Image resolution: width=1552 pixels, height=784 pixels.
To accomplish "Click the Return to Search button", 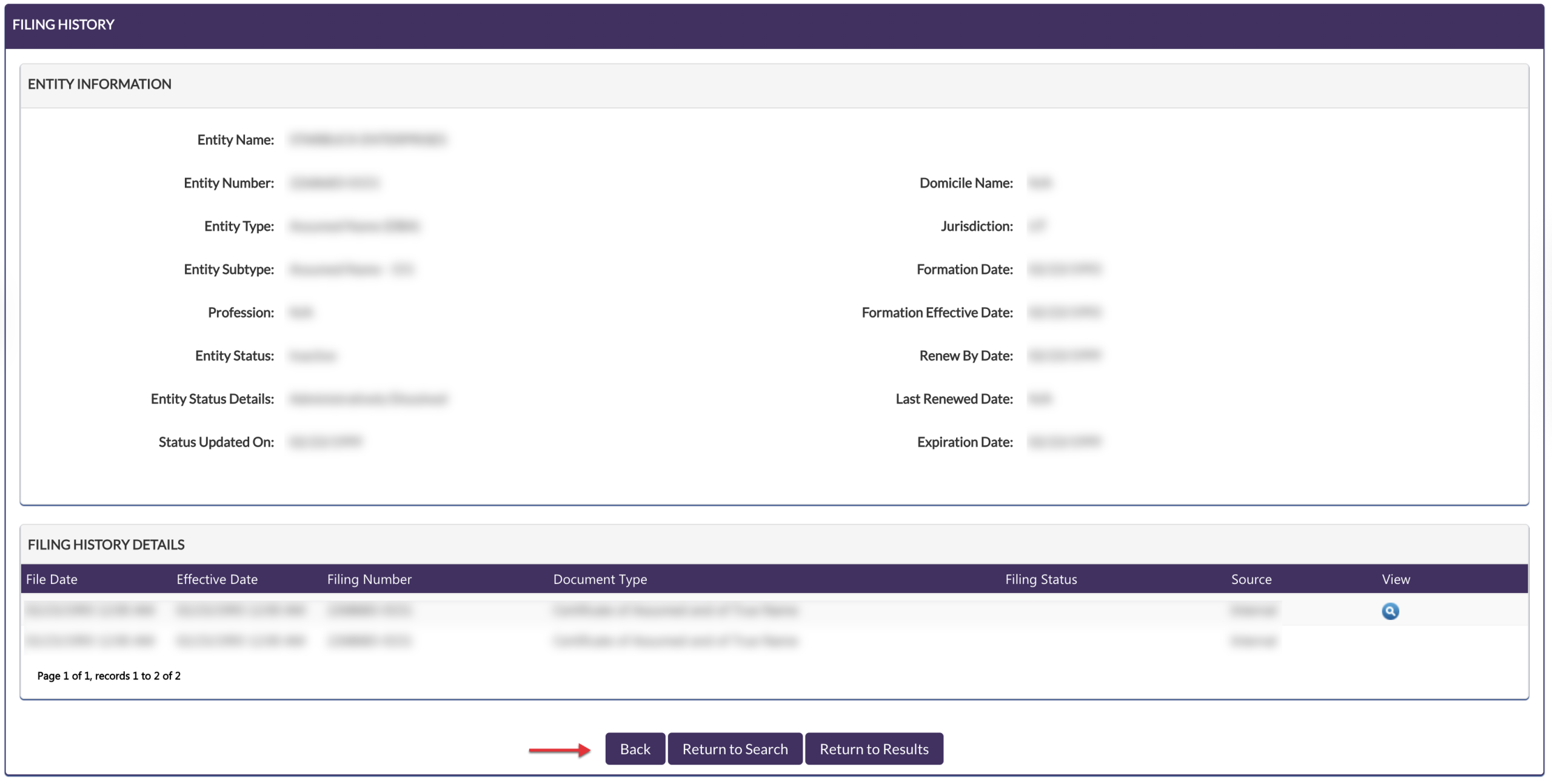I will coord(735,749).
